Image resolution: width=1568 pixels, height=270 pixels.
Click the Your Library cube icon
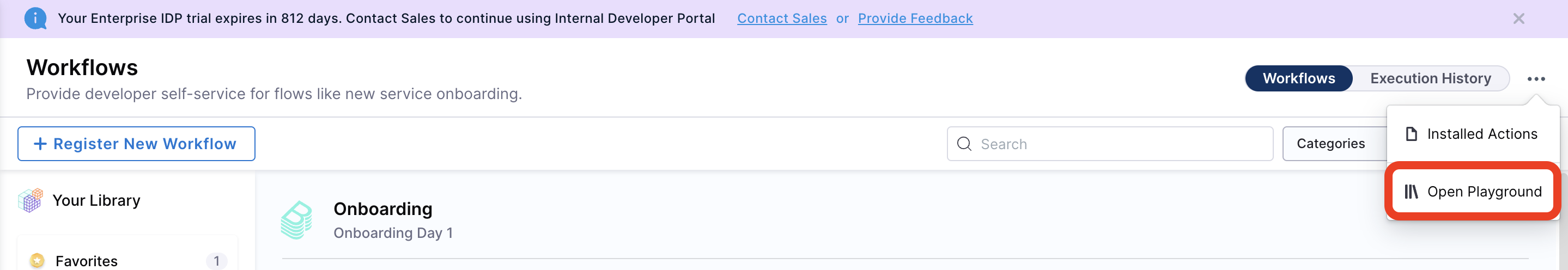(31, 200)
